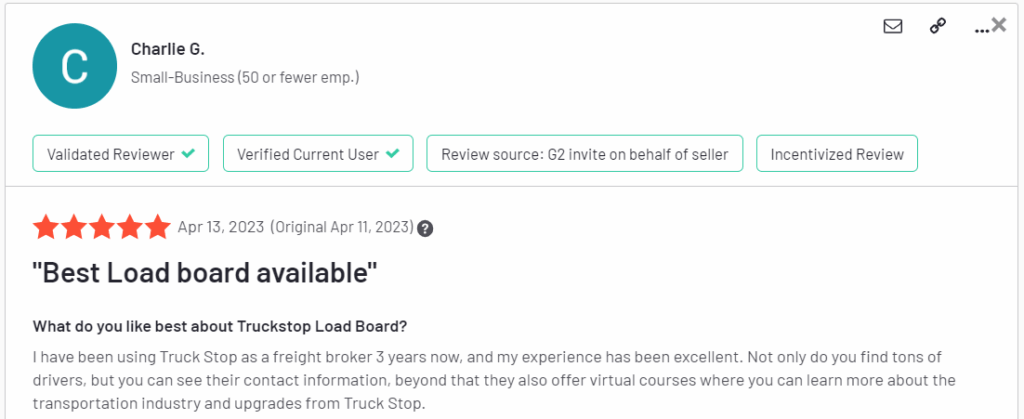Click the G2 invite review source badge
The width and height of the screenshot is (1024, 419).
coord(584,154)
